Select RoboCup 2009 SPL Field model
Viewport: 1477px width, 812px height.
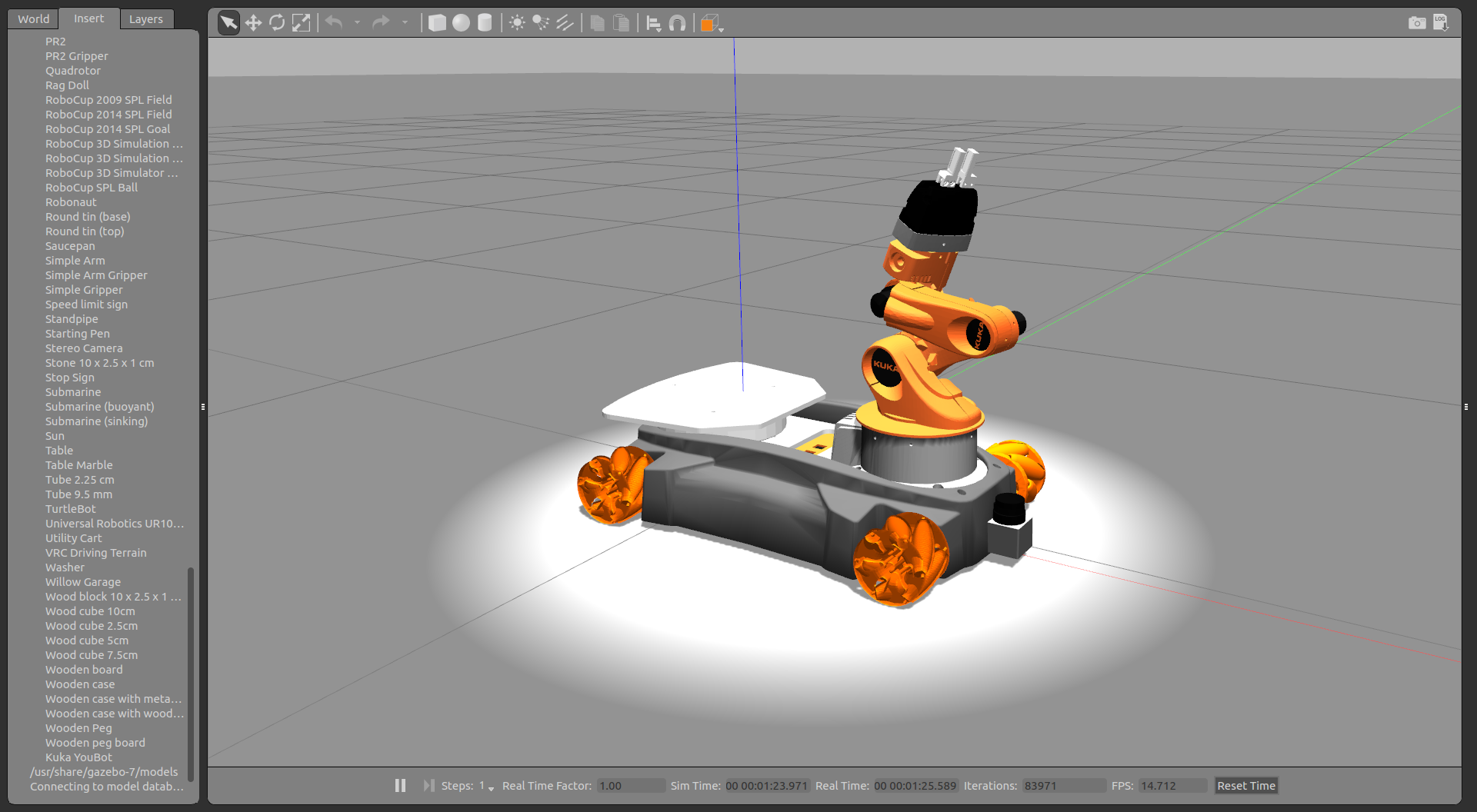pos(108,100)
